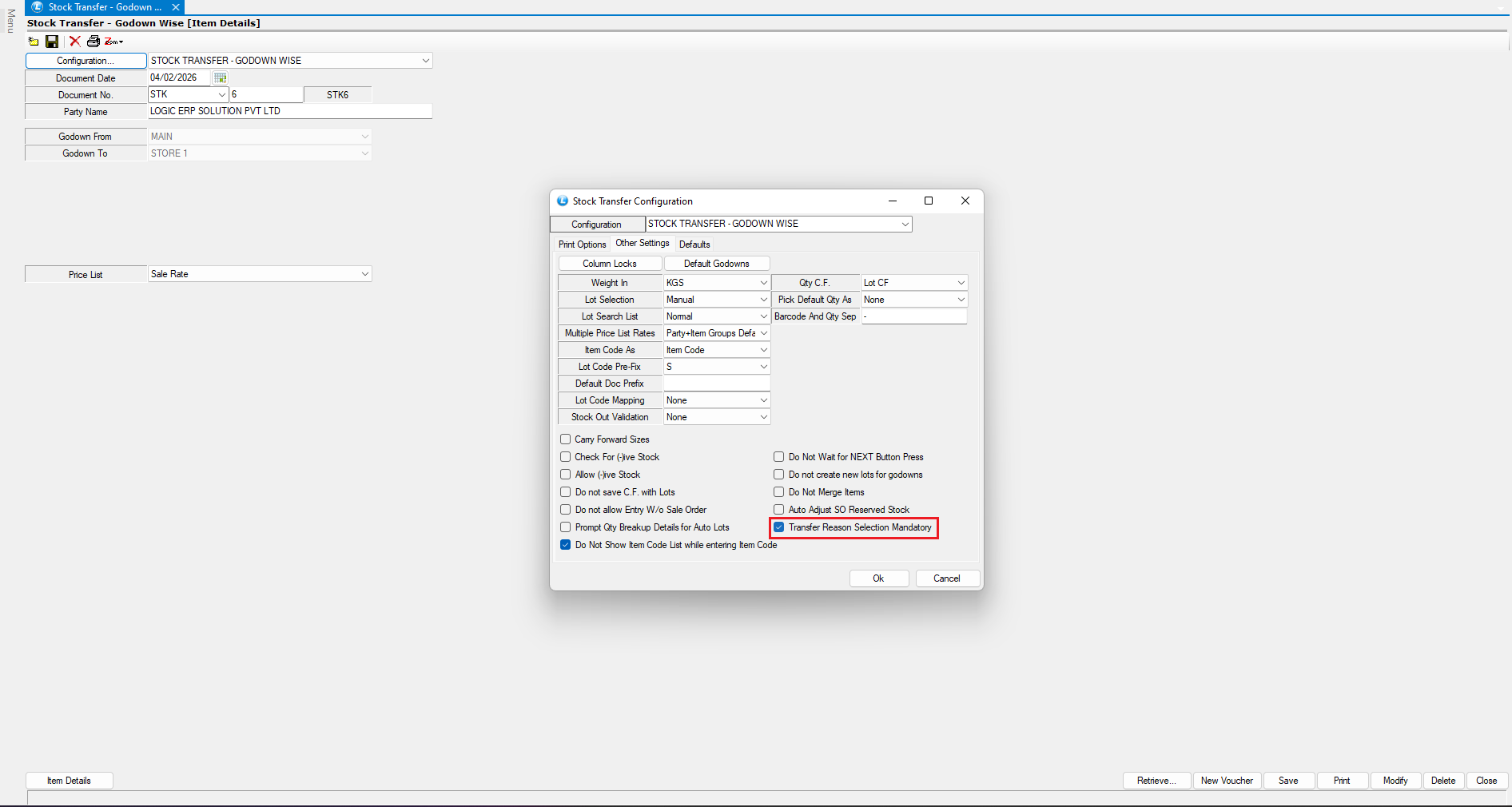Close the Stock Transfer tab with X
Image resolution: width=1512 pixels, height=807 pixels.
coord(176,7)
